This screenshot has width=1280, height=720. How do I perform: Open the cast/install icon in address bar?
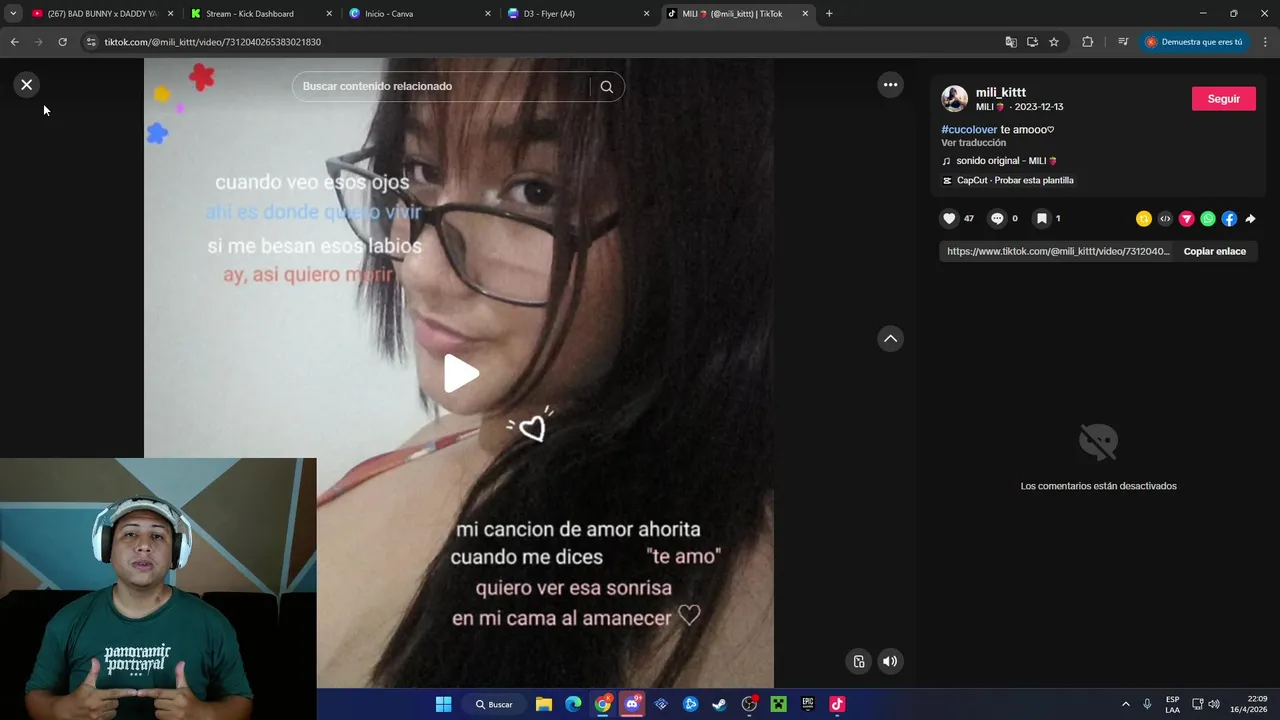click(x=1032, y=42)
